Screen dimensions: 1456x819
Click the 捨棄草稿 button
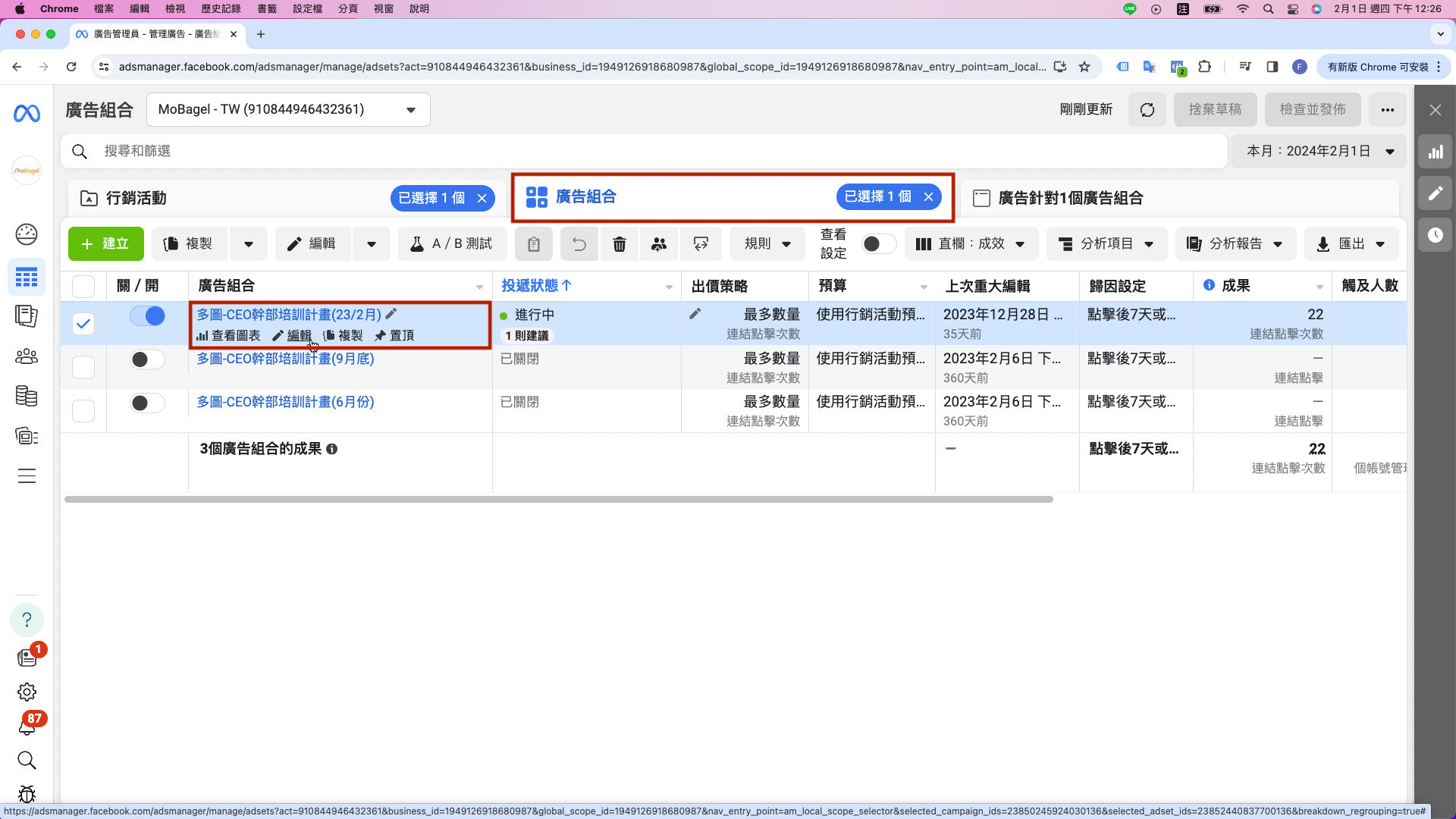point(1215,110)
